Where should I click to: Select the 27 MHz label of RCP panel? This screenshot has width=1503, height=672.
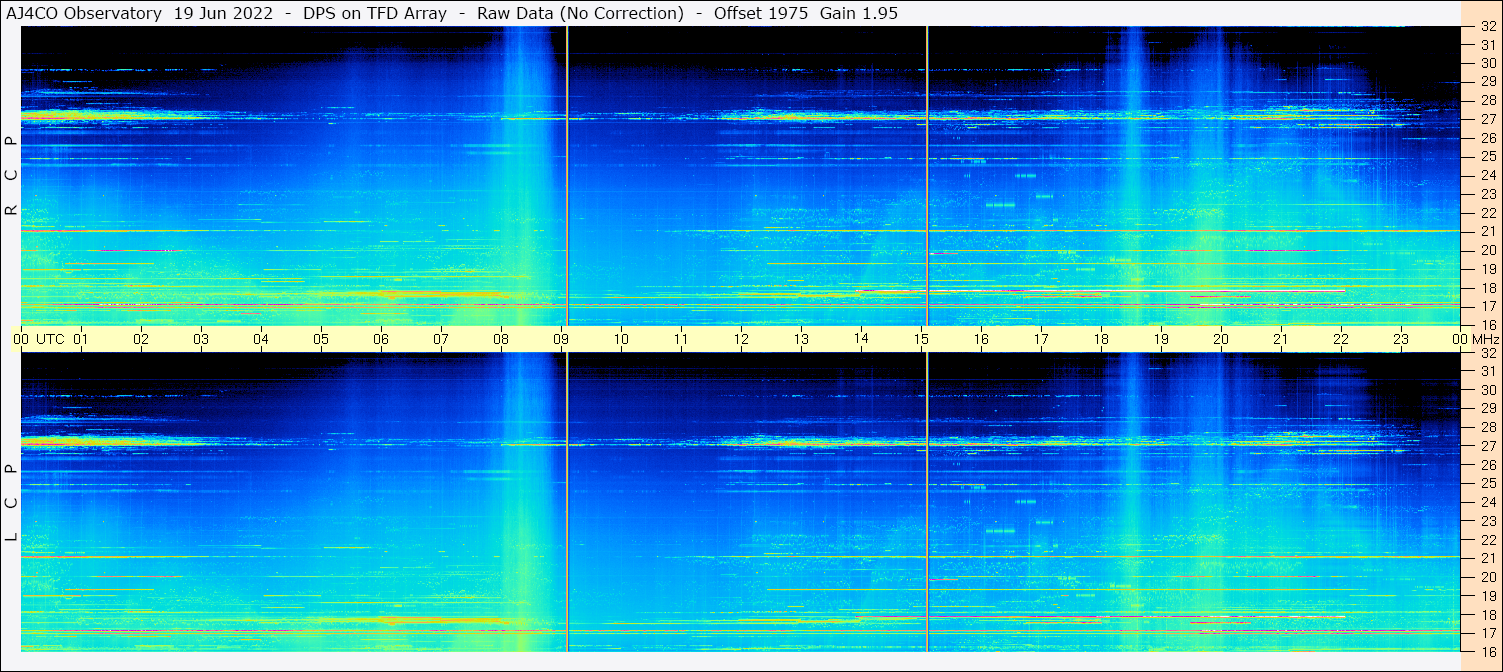point(1487,119)
